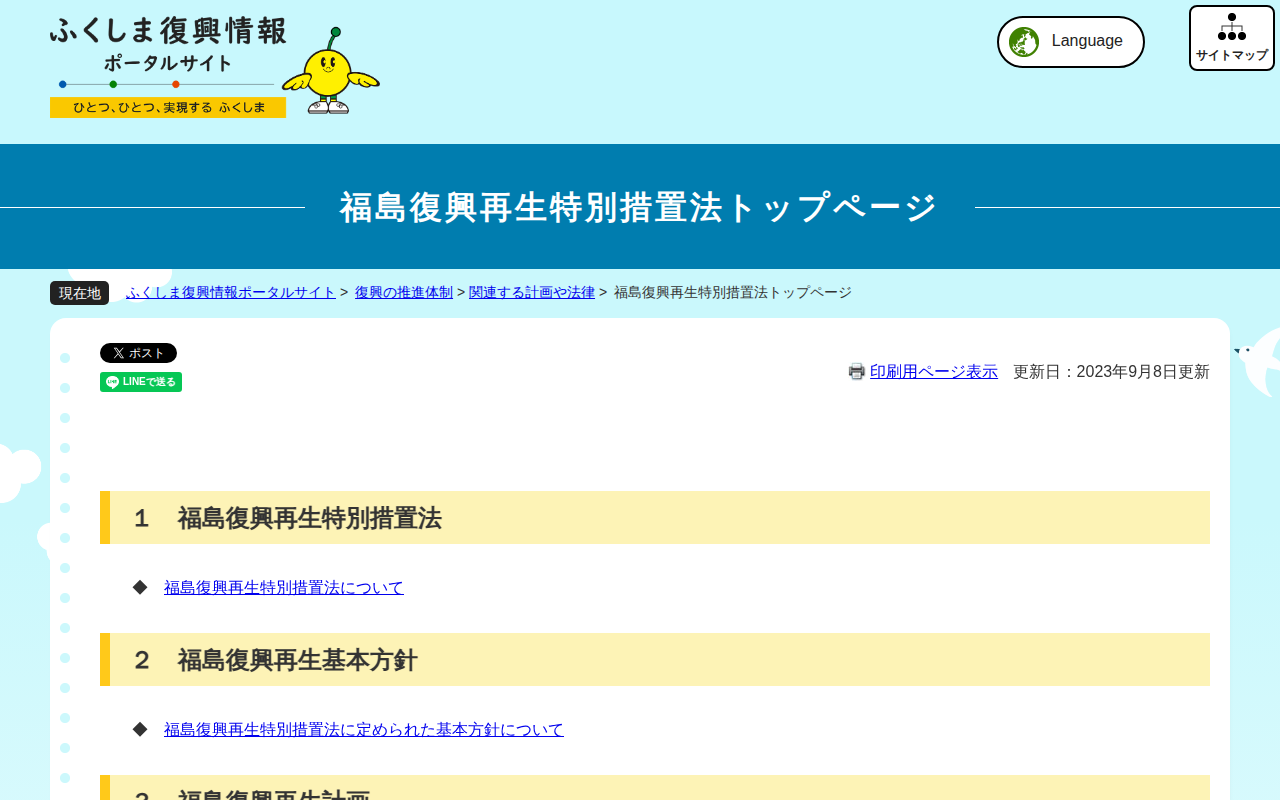Viewport: 1280px width, 800px height.
Task: Click the 更新日：2023年9月8日更新 text
Action: [1111, 372]
